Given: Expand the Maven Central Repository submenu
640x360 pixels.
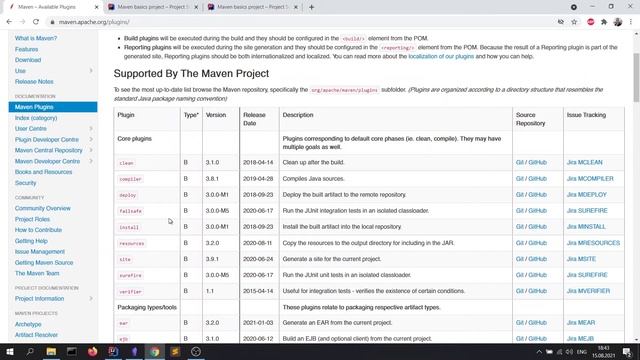Looking at the screenshot, I should tap(91, 150).
